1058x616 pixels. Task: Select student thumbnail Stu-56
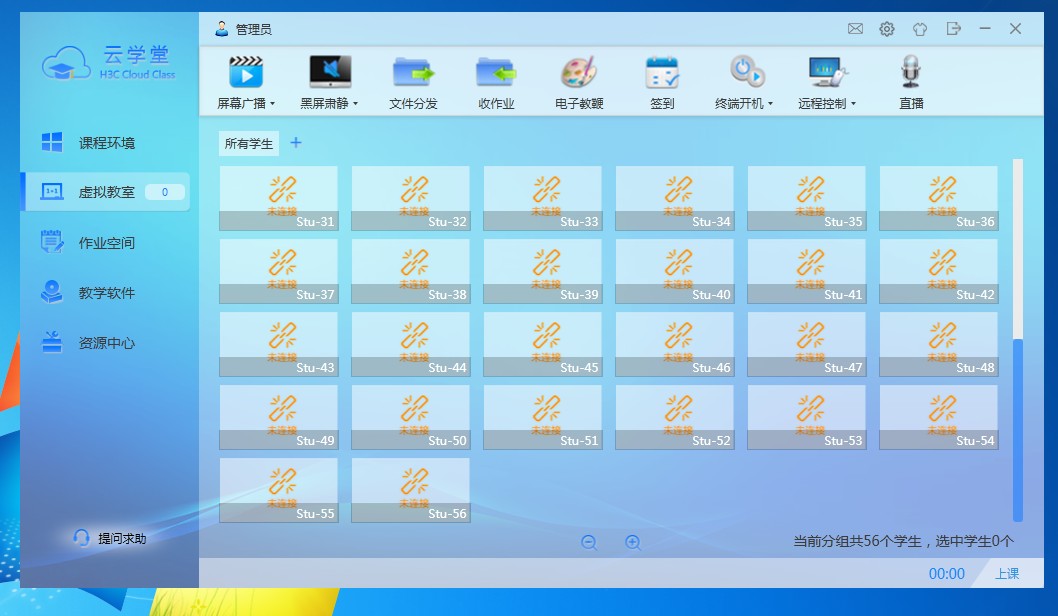pyautogui.click(x=410, y=490)
